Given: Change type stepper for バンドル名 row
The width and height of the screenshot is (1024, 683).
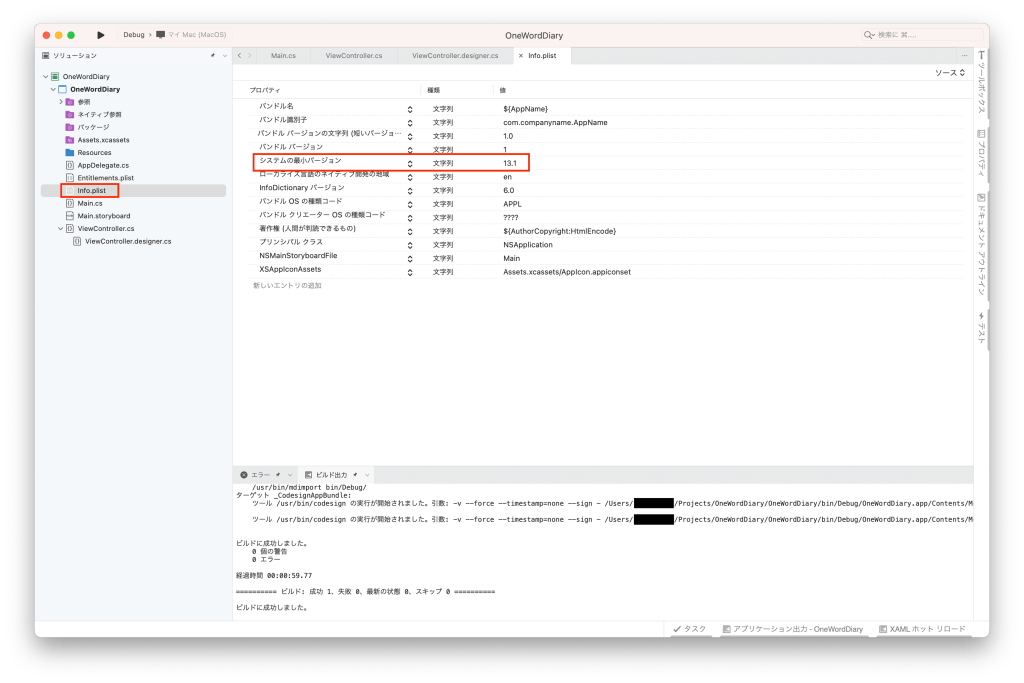Looking at the screenshot, I should [410, 108].
